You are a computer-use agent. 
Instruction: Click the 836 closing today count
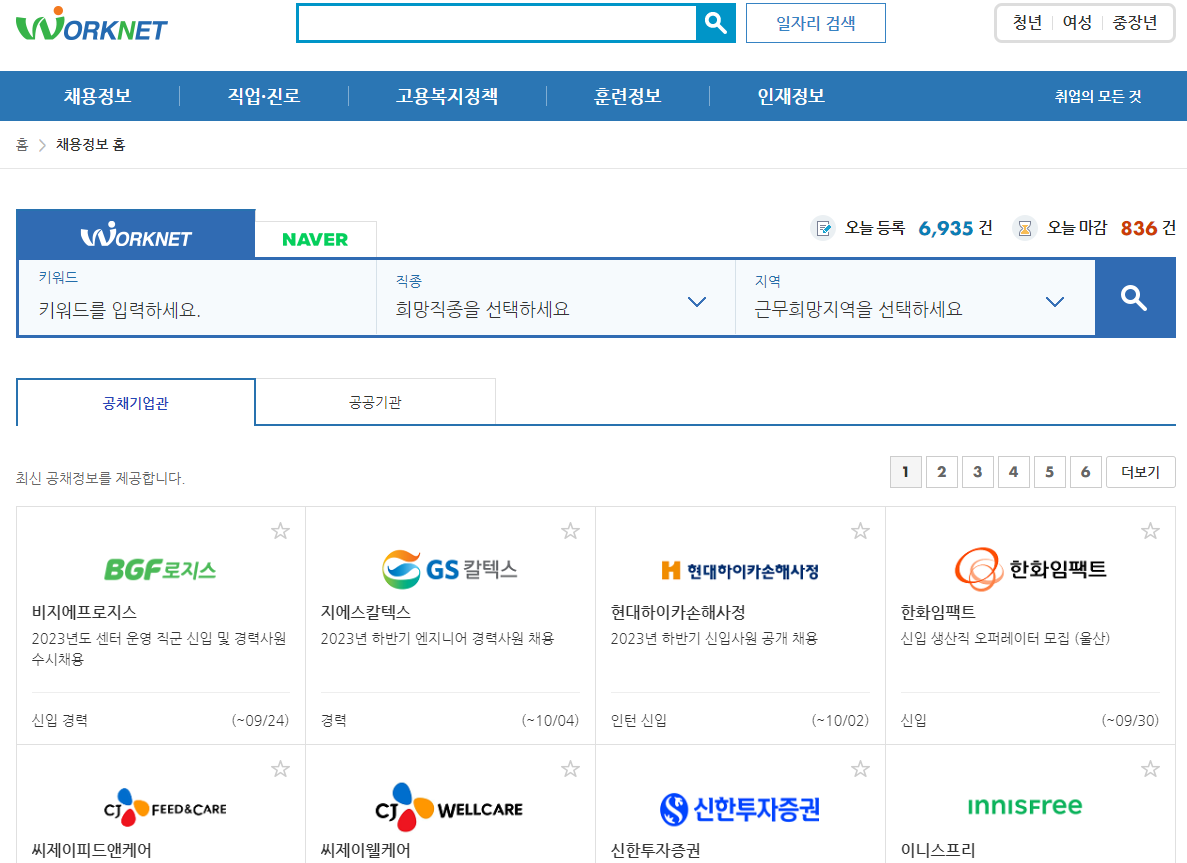pos(1139,228)
